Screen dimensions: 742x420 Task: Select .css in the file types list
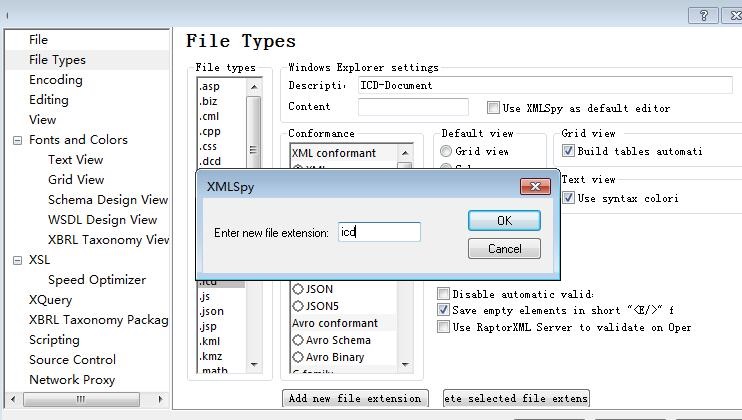(x=208, y=146)
